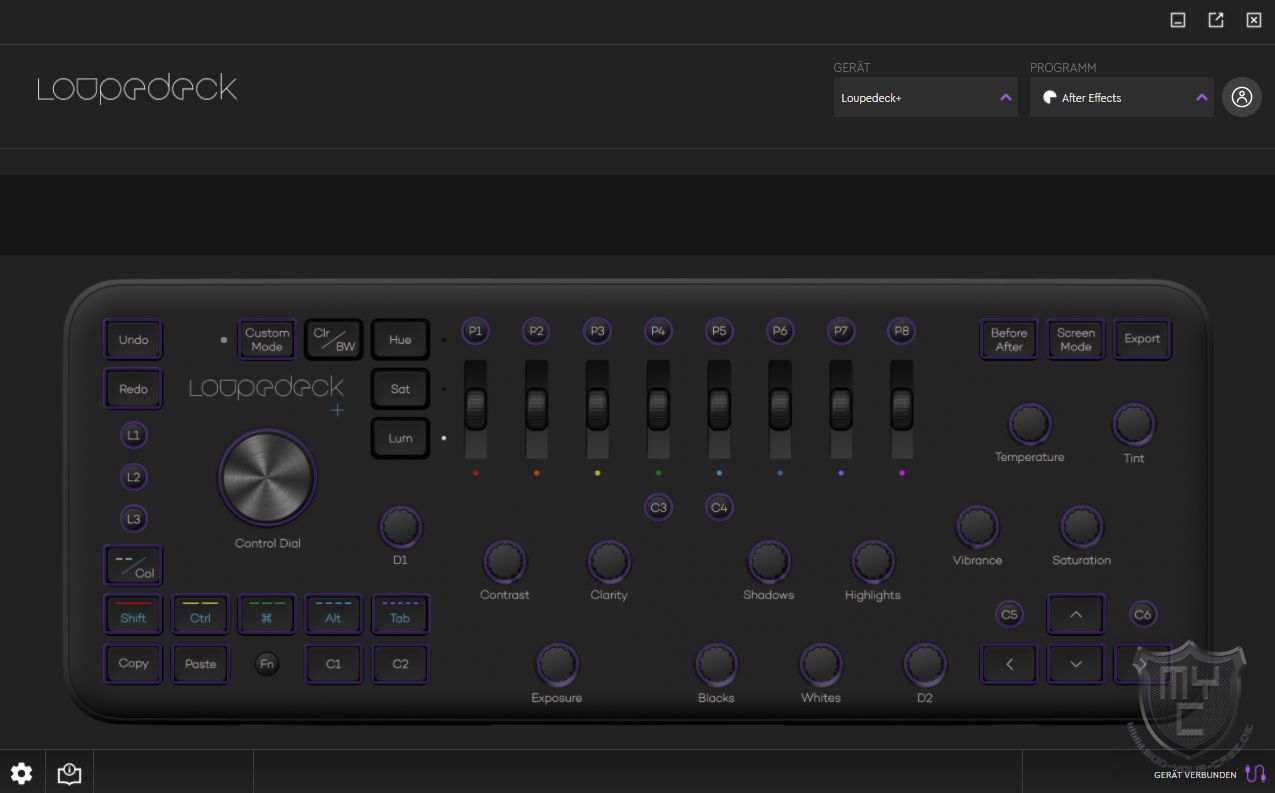The image size is (1275, 793).
Task: Click the Tab key button
Action: coord(400,615)
